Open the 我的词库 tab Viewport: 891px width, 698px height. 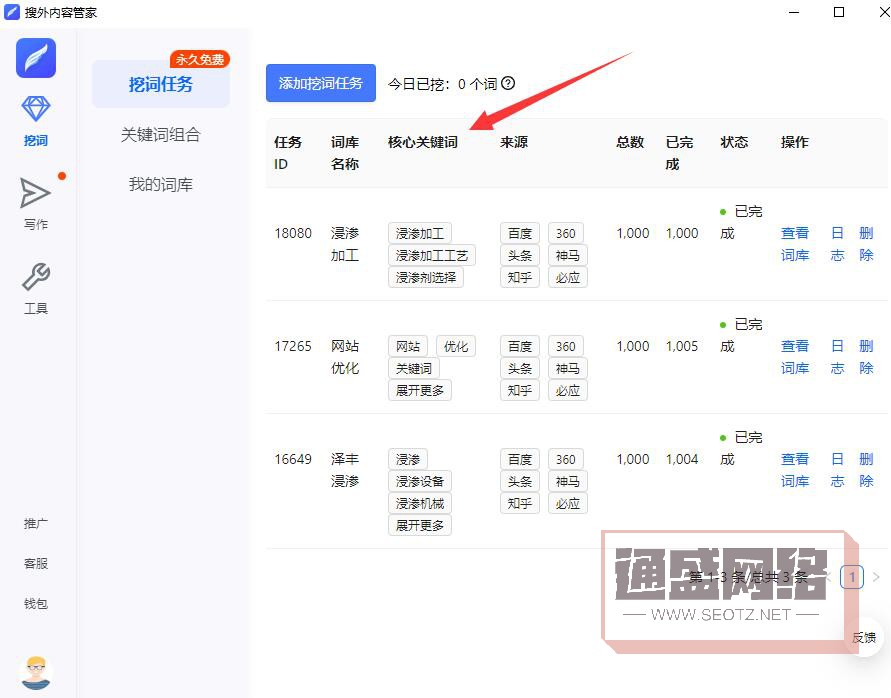click(162, 184)
